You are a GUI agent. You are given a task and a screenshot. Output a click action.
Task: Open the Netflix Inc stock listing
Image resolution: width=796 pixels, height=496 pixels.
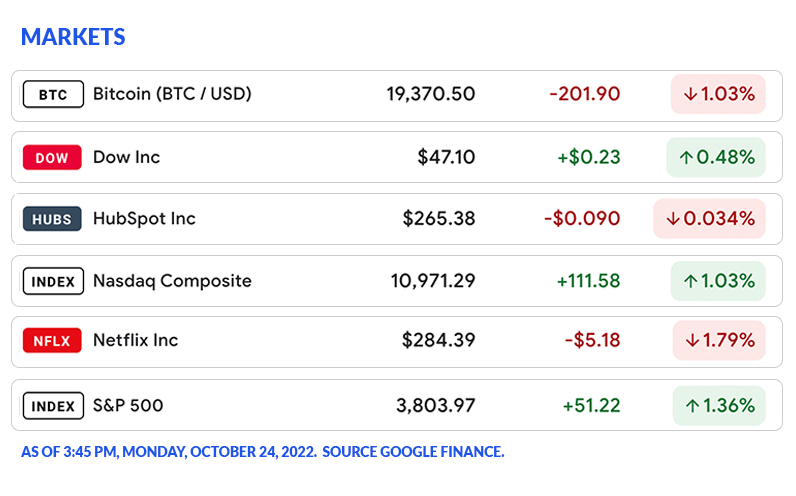(x=135, y=341)
